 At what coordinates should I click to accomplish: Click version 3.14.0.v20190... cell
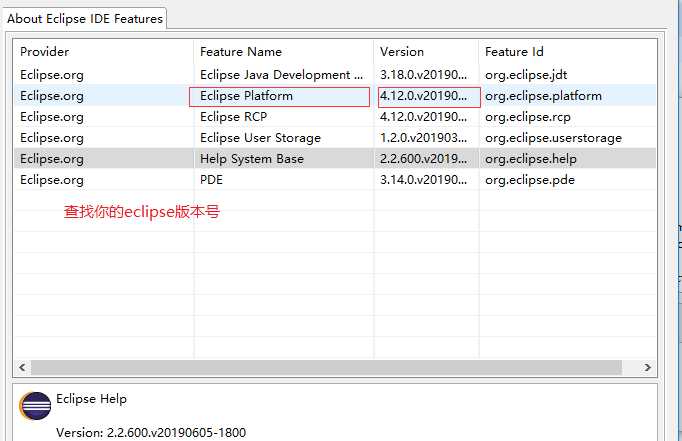click(423, 180)
